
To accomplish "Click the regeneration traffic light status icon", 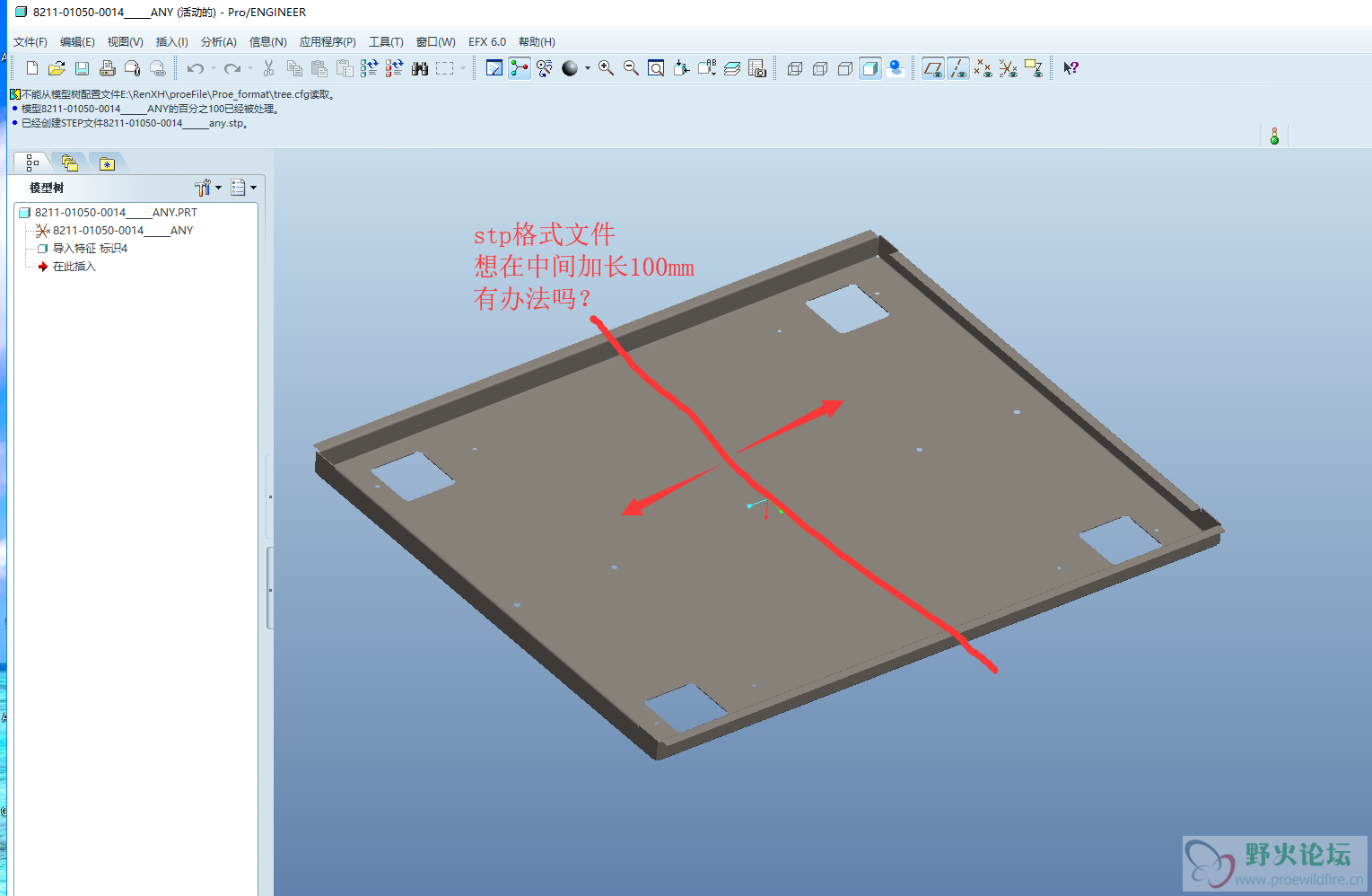I will [x=1274, y=136].
